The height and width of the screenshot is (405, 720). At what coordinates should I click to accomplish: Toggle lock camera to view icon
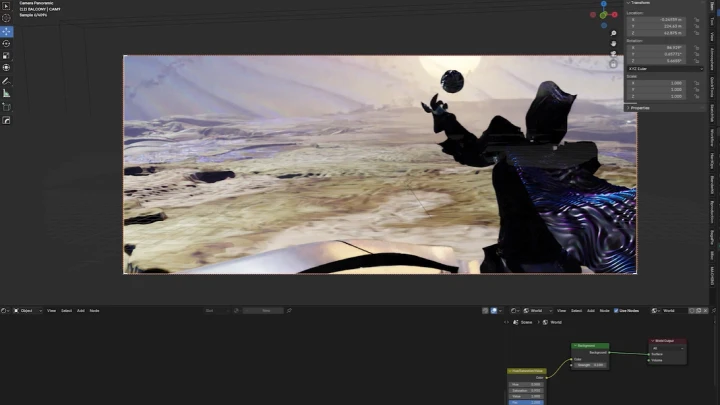(x=613, y=64)
